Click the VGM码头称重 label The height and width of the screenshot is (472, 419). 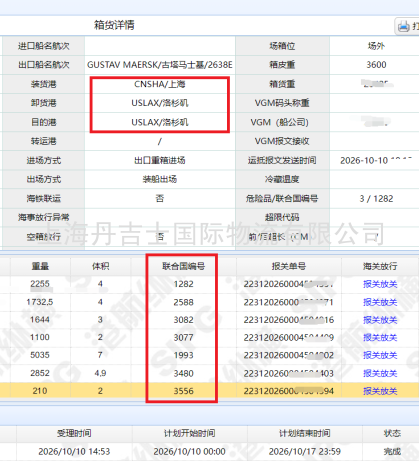(x=282, y=103)
